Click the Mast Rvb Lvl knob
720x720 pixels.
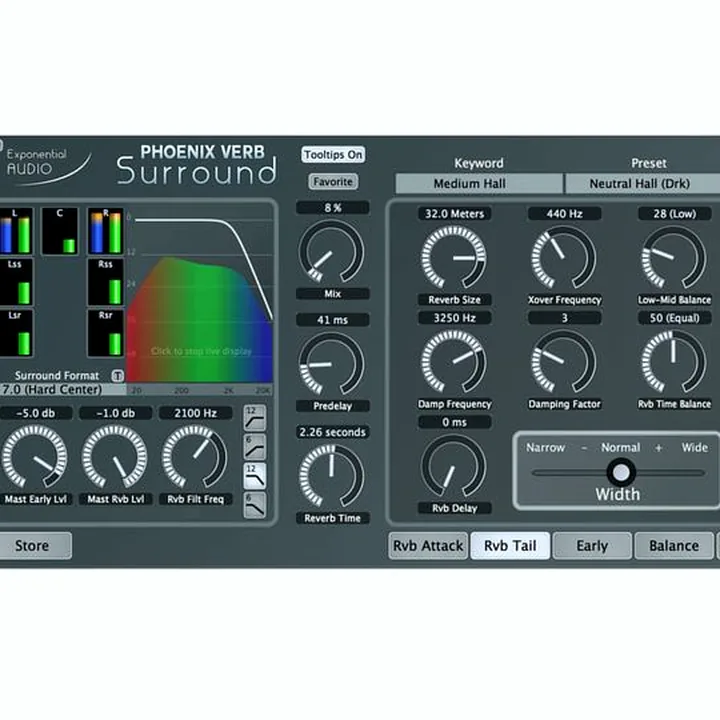tap(115, 457)
